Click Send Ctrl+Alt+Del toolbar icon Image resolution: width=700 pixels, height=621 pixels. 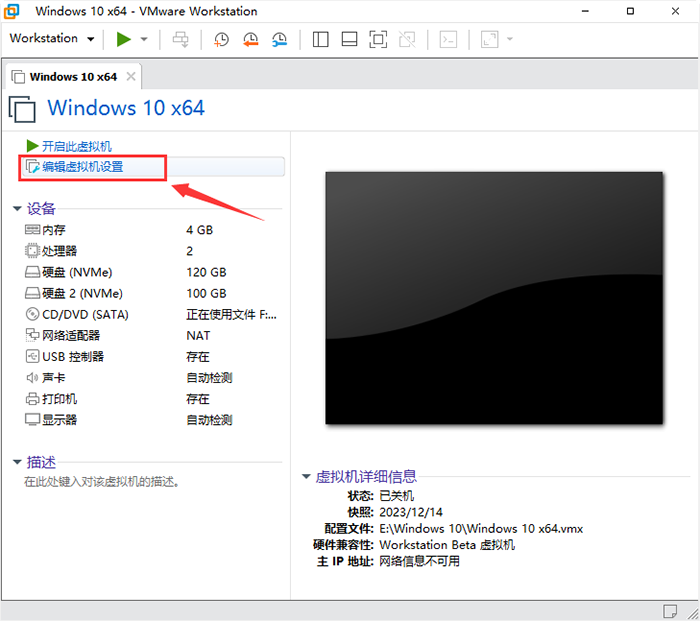click(x=181, y=39)
